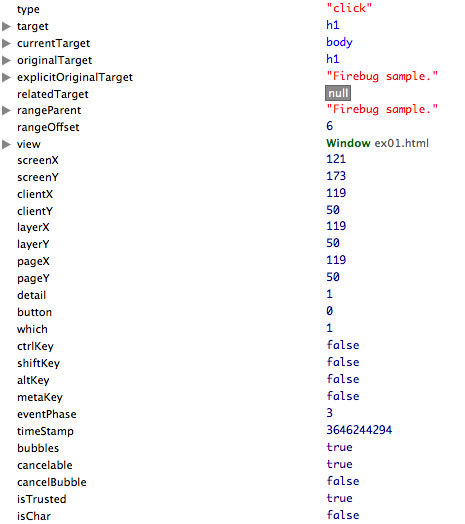Click the isTrusted property label
Image resolution: width=465 pixels, height=524 pixels.
tap(42, 499)
